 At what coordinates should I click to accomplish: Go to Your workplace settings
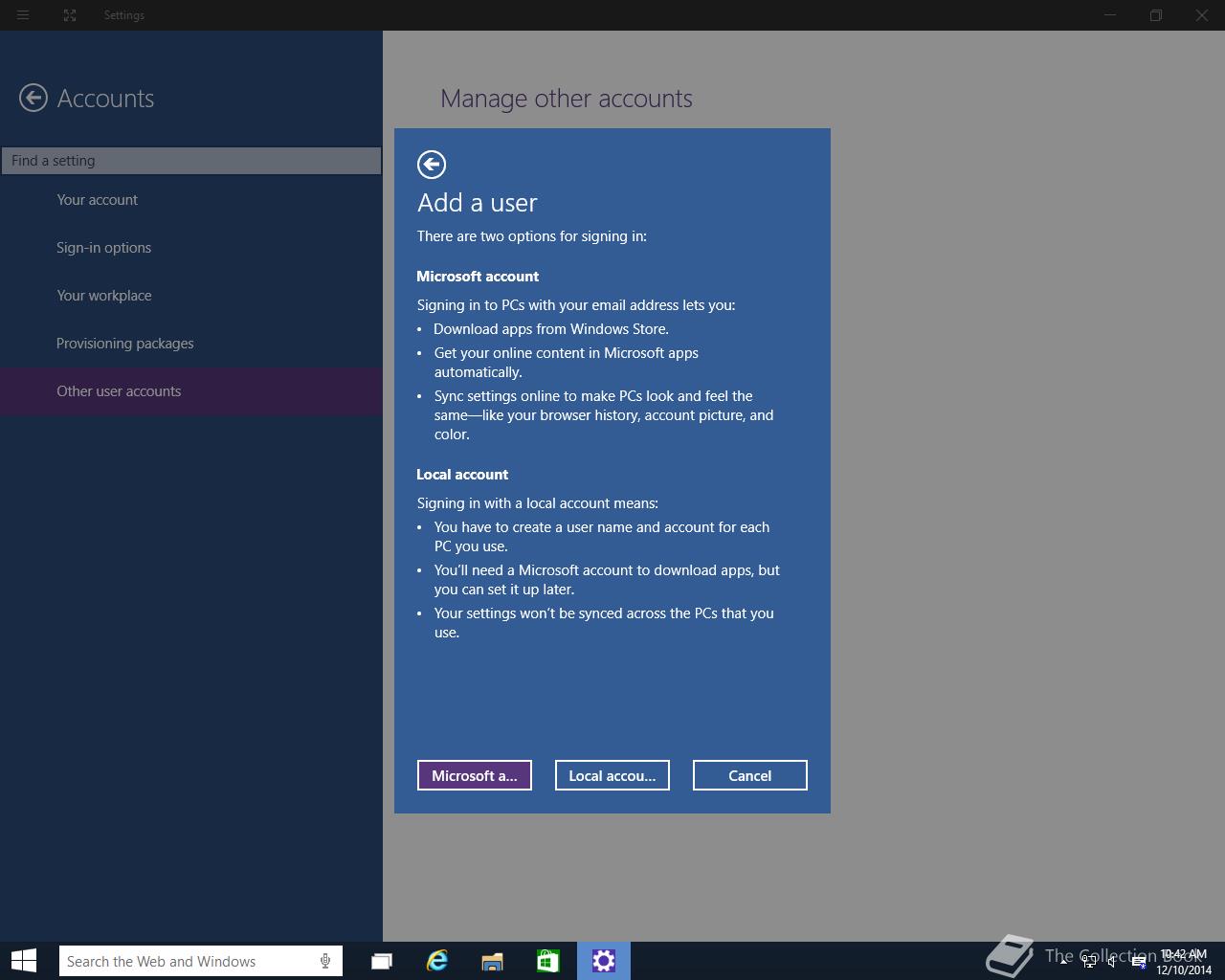(191, 296)
